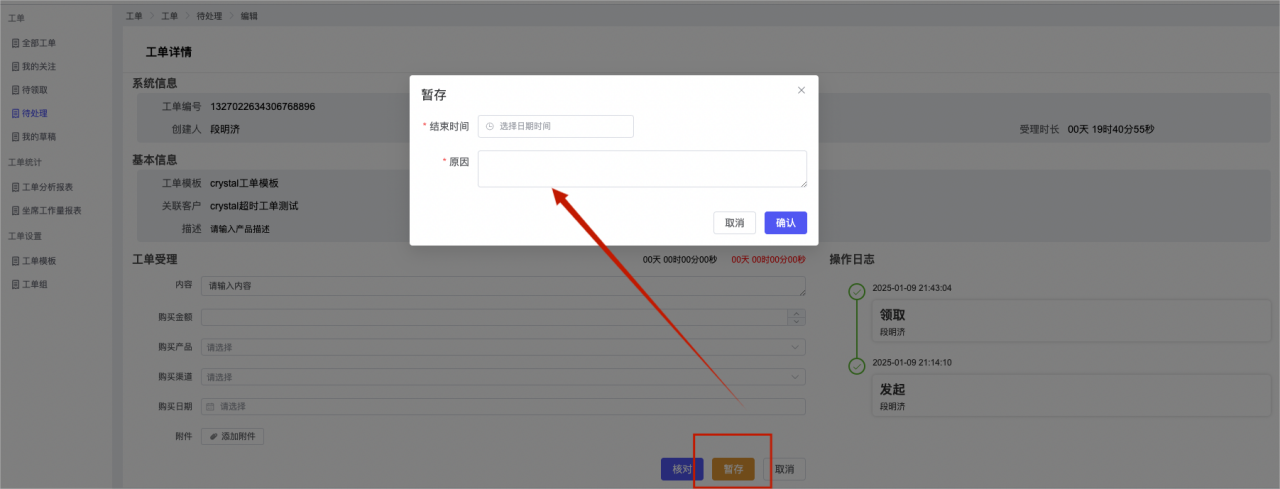Select the 领取 operation log card
The image size is (1280, 489).
tap(1071, 320)
